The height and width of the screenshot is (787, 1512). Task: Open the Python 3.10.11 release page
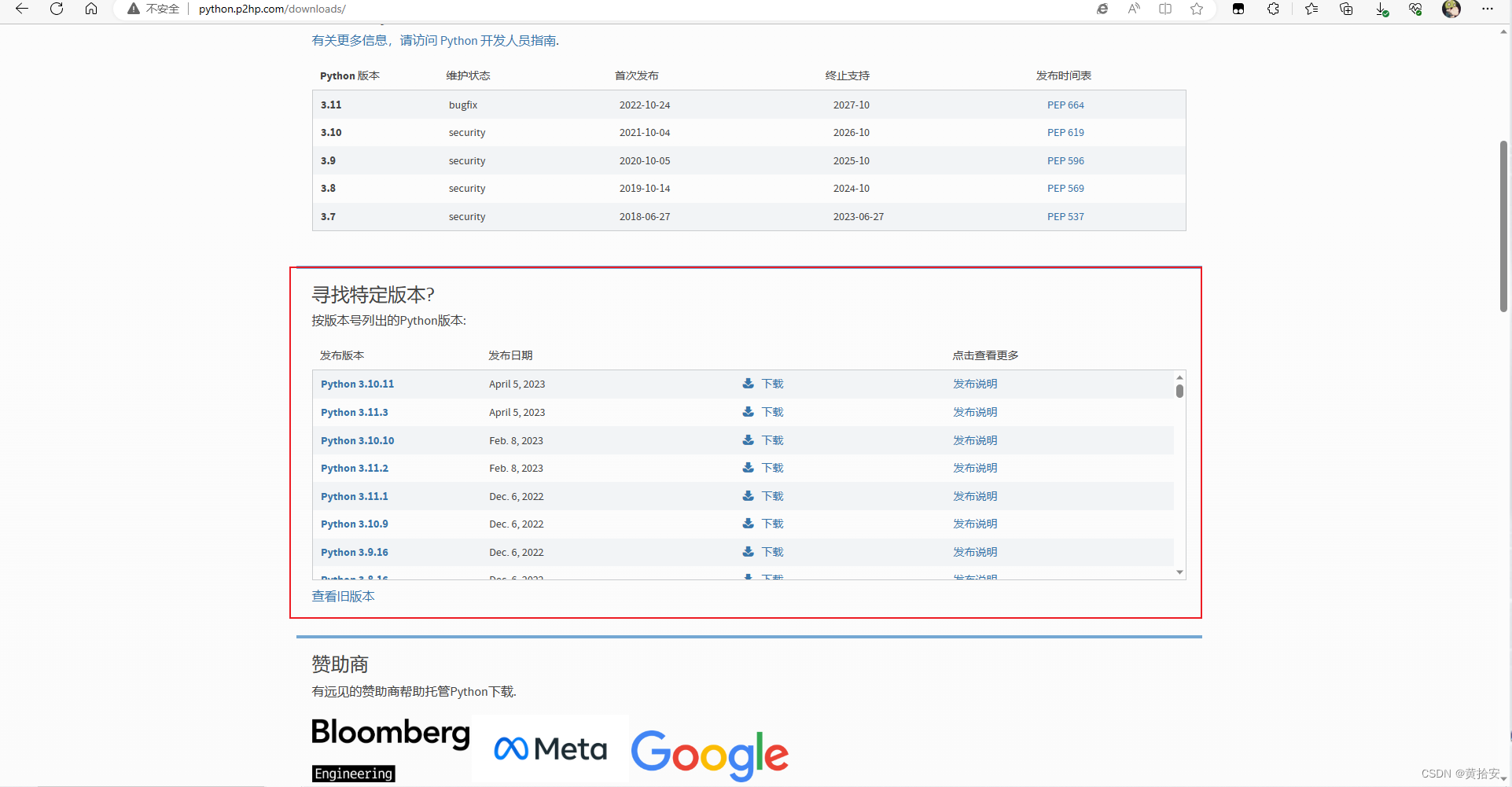[x=357, y=384]
